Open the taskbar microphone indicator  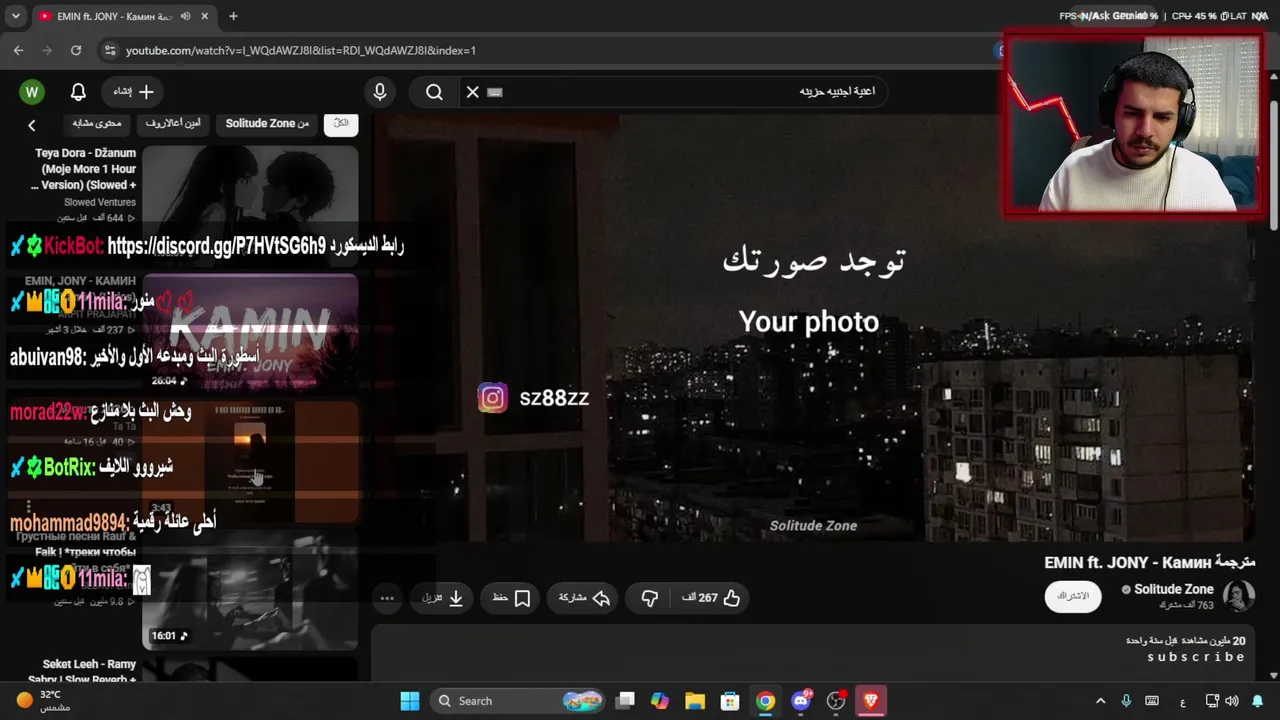[1126, 701]
